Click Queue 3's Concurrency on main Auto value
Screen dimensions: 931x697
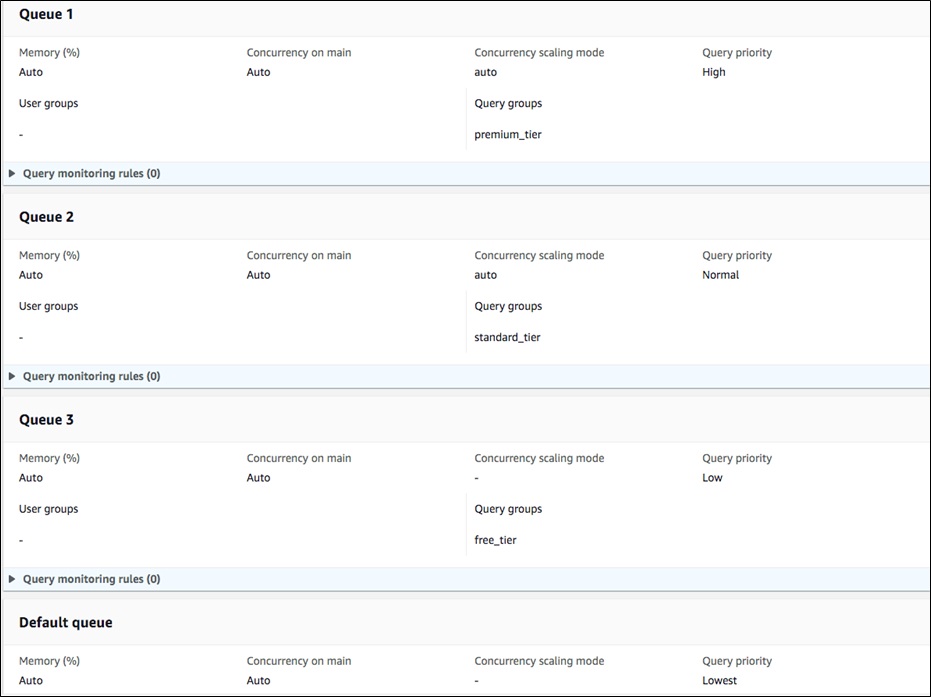coord(258,478)
